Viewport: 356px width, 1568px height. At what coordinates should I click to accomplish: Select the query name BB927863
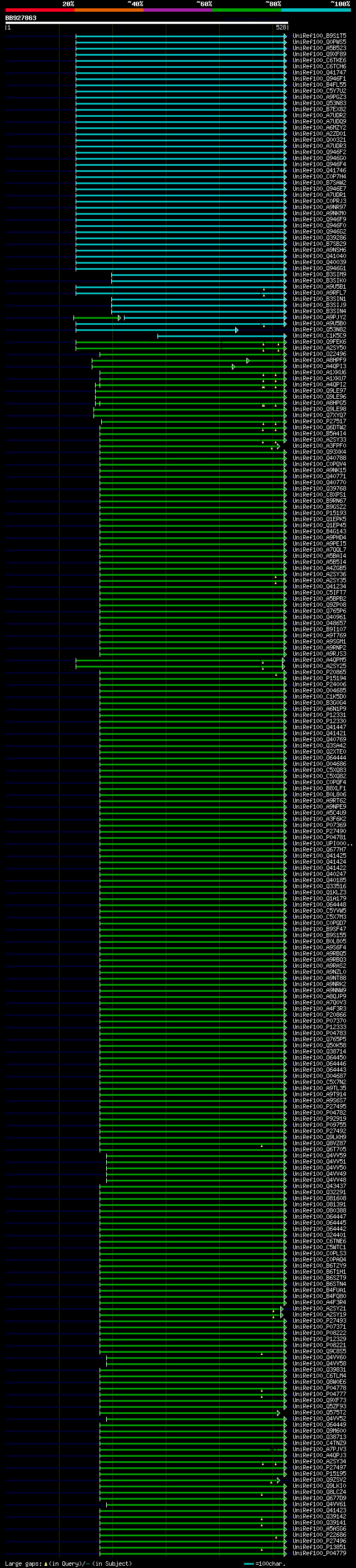click(x=21, y=18)
